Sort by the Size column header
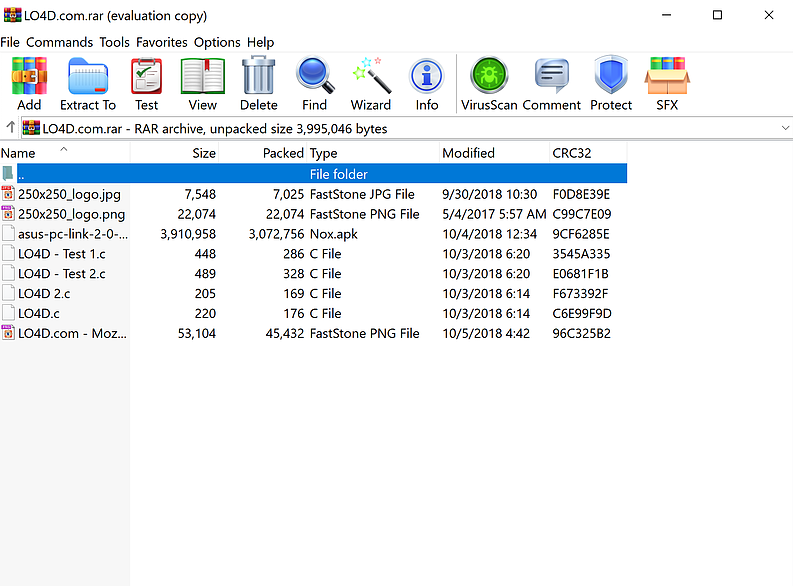 pyautogui.click(x=174, y=153)
